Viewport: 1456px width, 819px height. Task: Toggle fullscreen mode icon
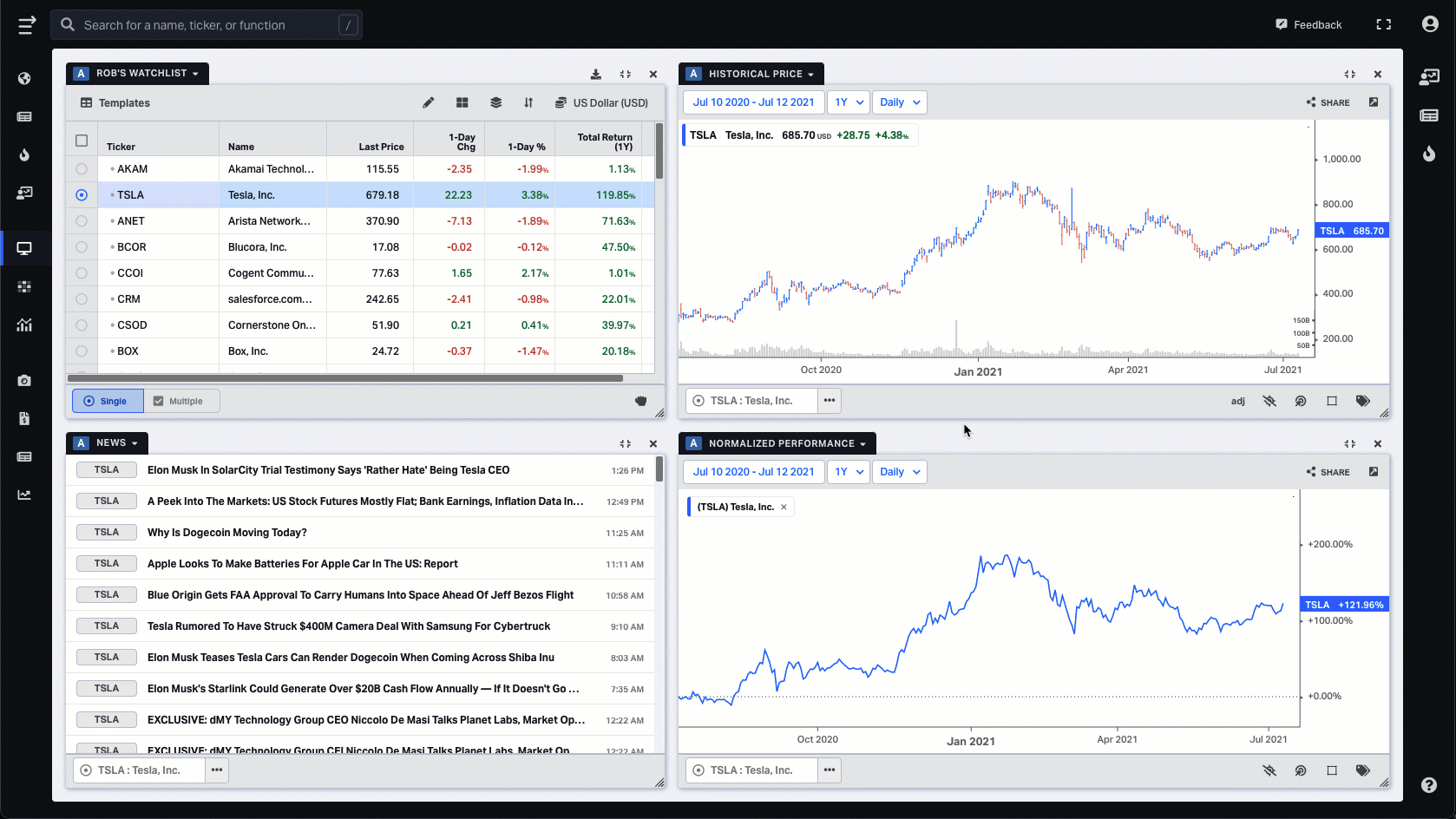[x=1384, y=24]
